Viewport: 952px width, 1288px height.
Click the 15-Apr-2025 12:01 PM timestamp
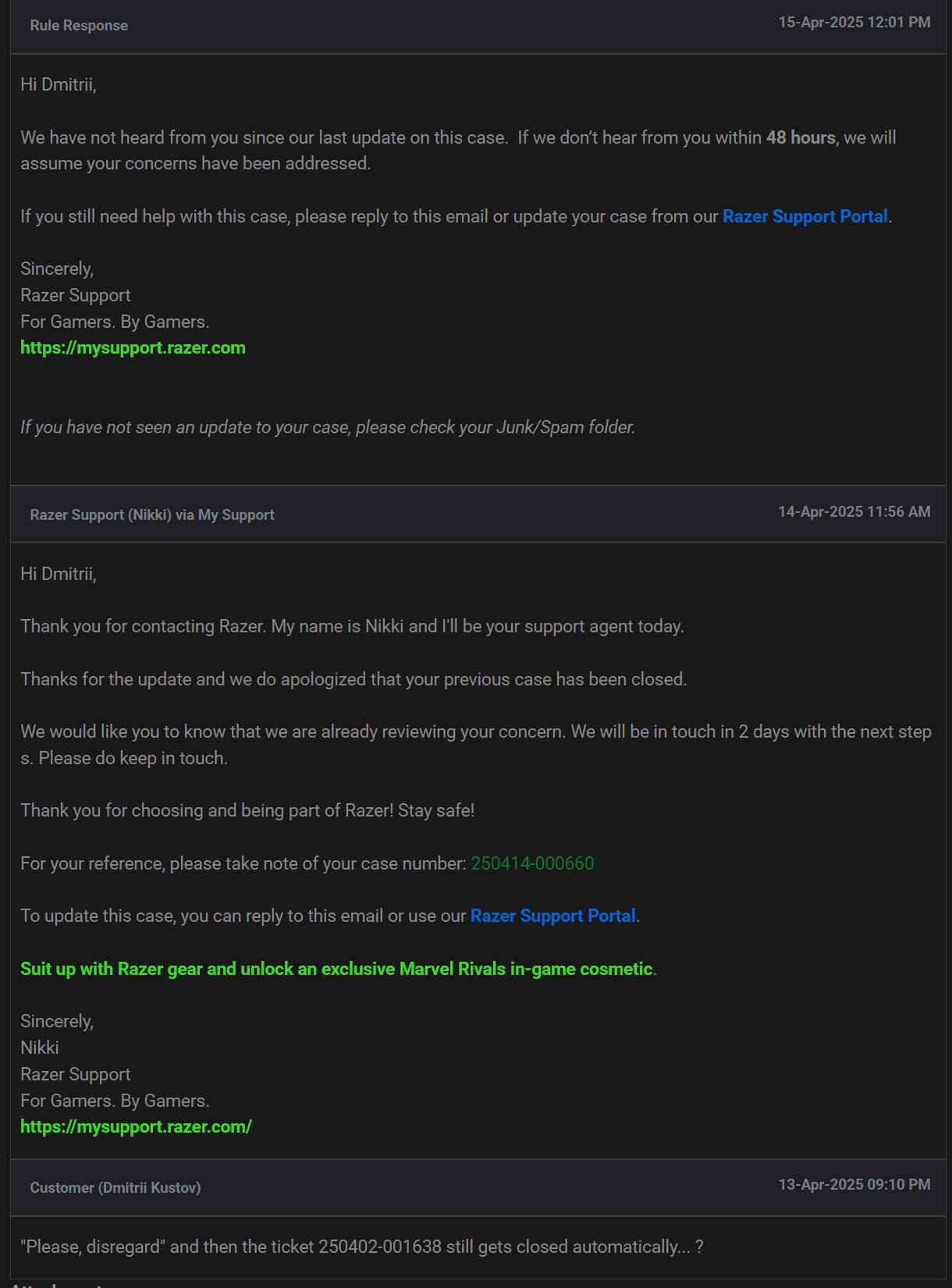click(x=854, y=22)
